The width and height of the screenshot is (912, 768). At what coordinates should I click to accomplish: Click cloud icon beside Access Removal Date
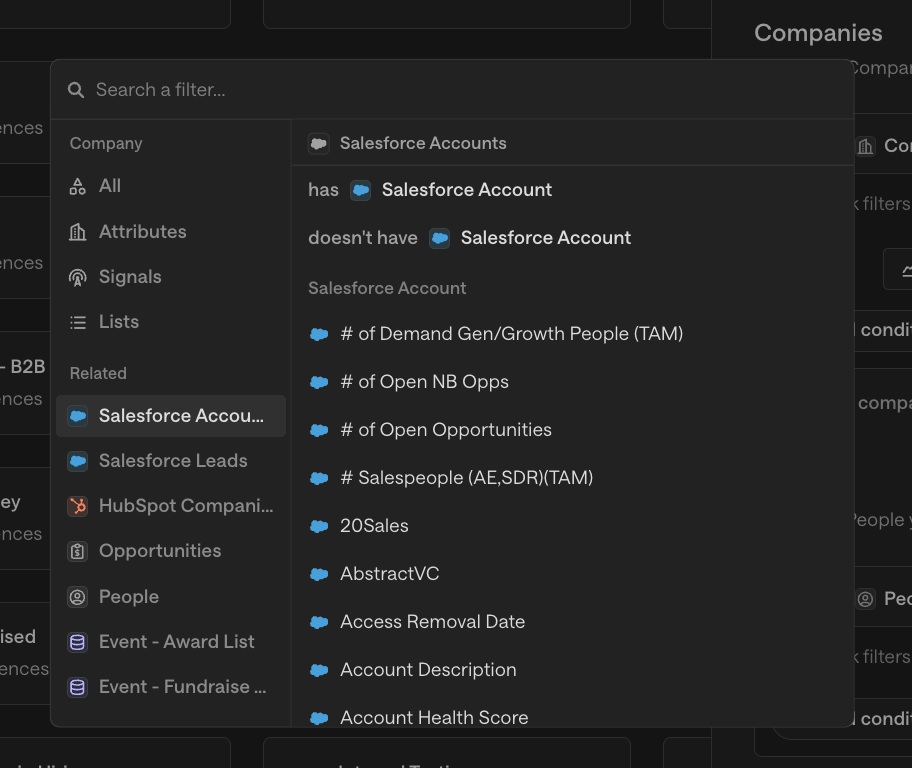(x=319, y=622)
